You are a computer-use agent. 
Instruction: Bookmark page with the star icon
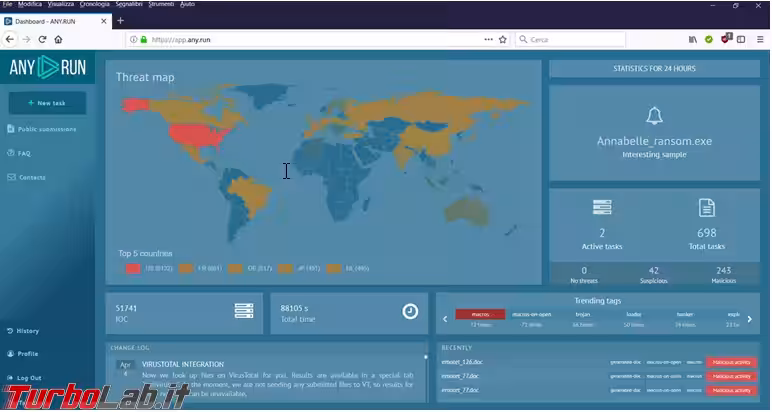coord(503,40)
